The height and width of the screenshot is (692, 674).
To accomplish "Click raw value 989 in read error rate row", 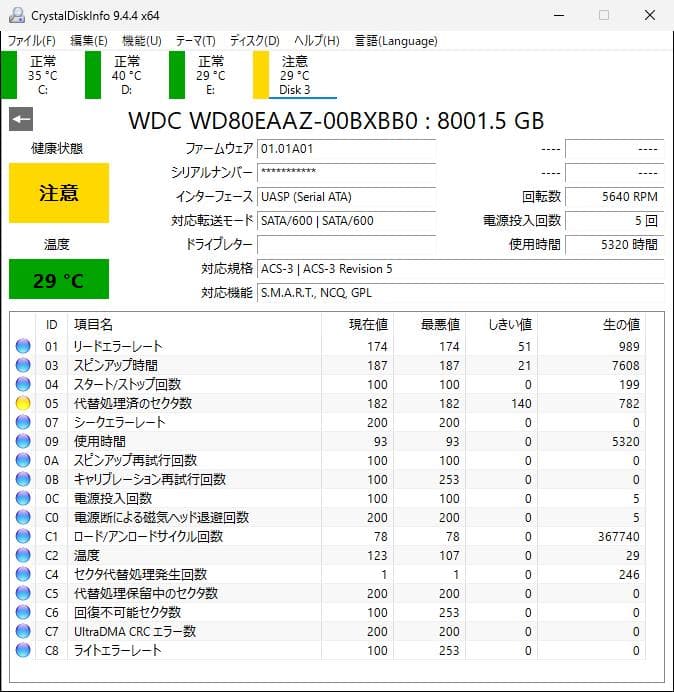I will click(629, 346).
